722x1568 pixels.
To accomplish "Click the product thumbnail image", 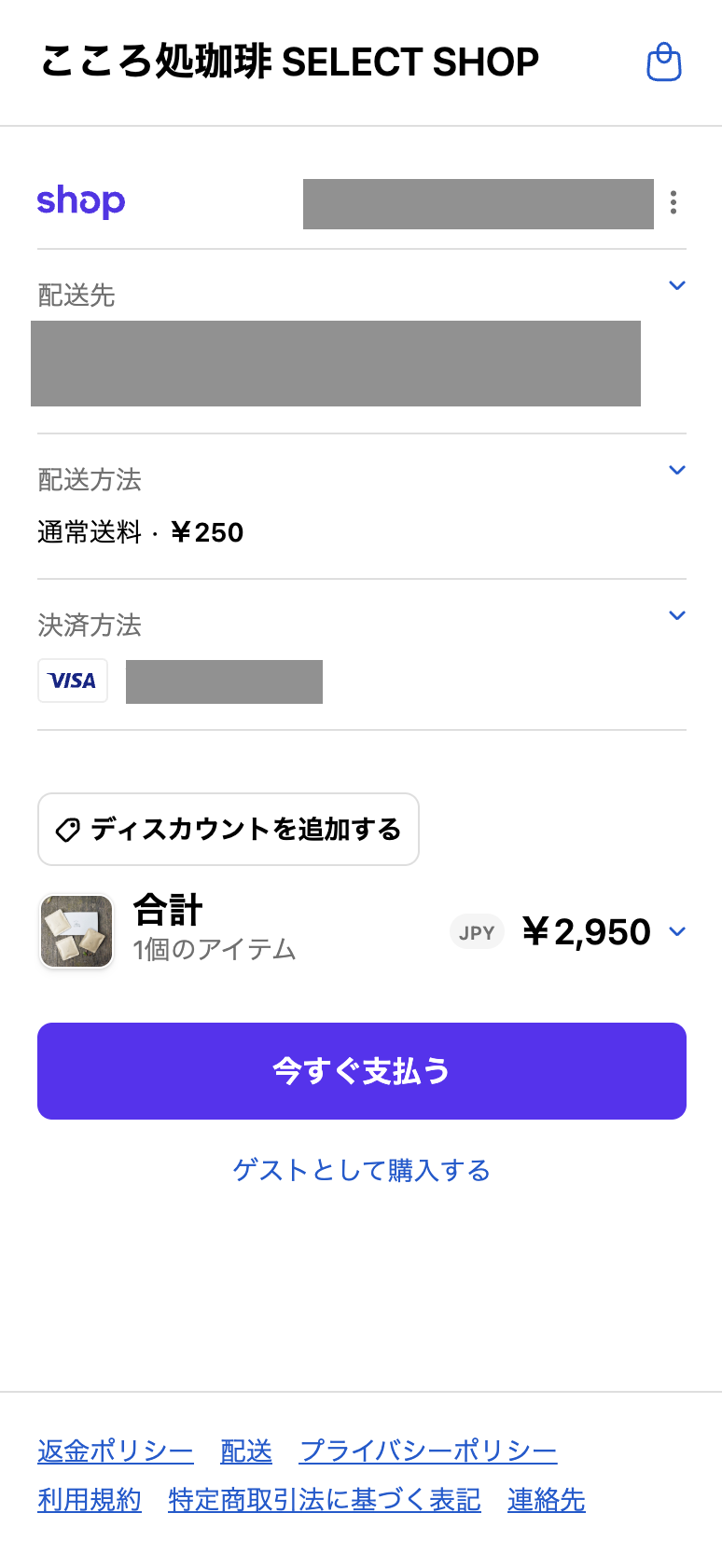I will coord(76,931).
